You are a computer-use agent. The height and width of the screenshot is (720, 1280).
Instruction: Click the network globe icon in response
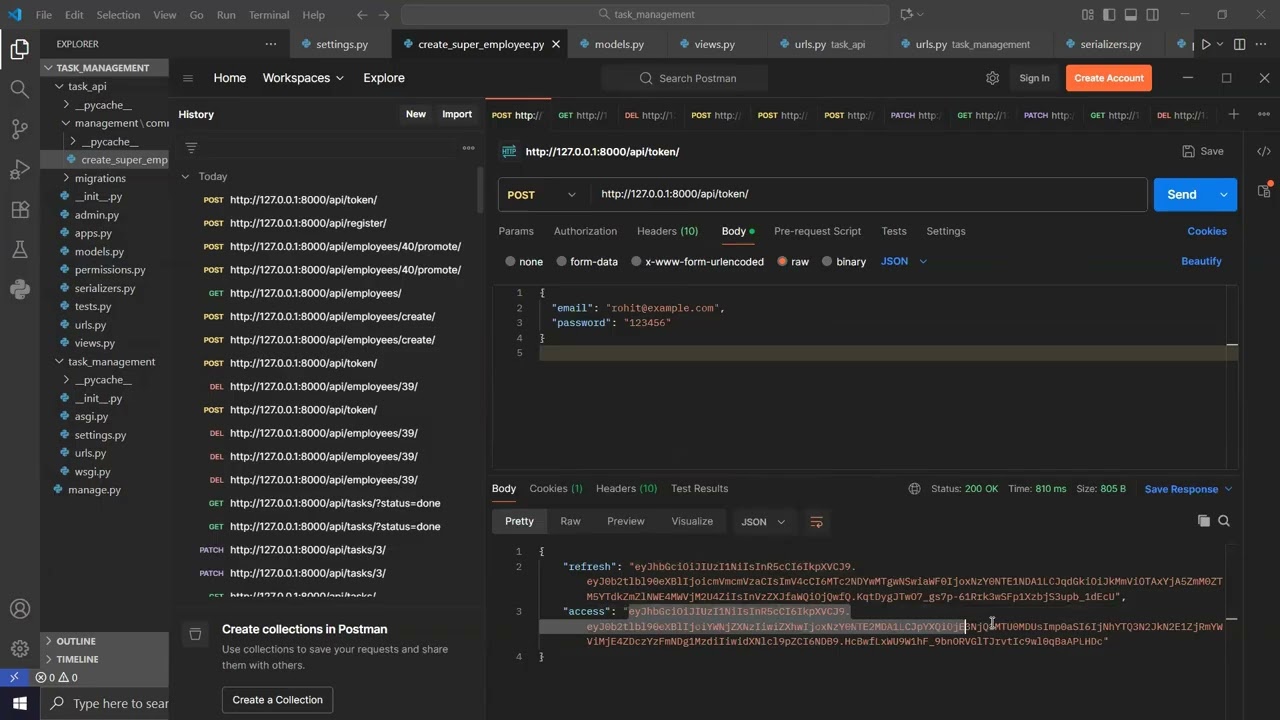[x=914, y=489]
